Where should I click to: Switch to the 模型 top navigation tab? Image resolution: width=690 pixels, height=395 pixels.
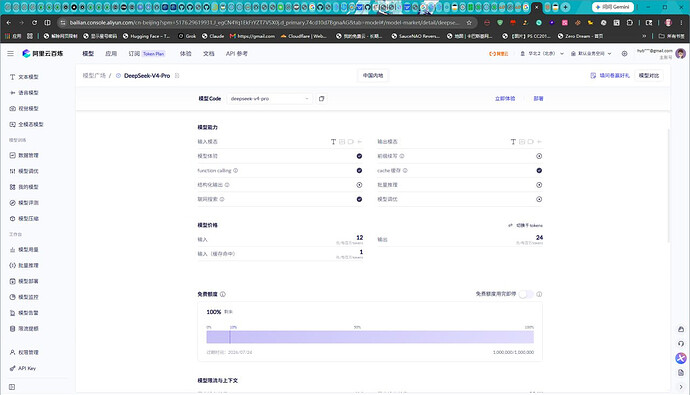point(88,54)
